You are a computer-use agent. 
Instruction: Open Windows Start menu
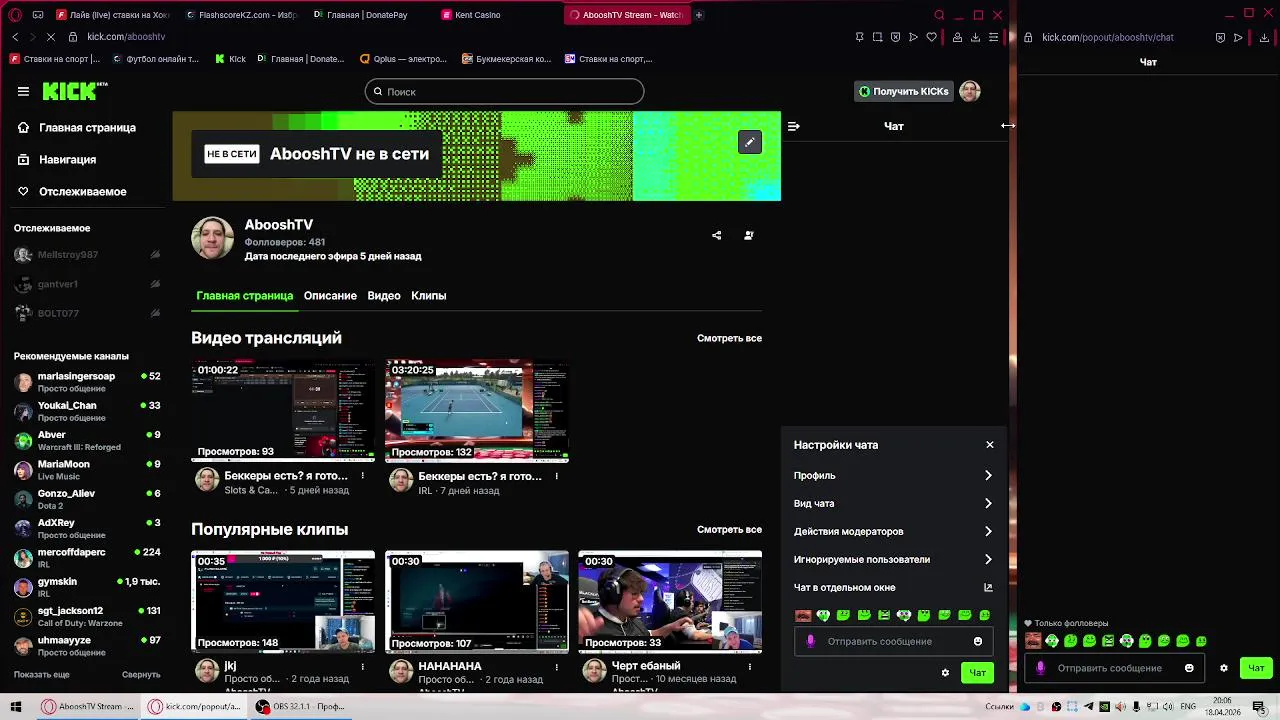coord(15,706)
